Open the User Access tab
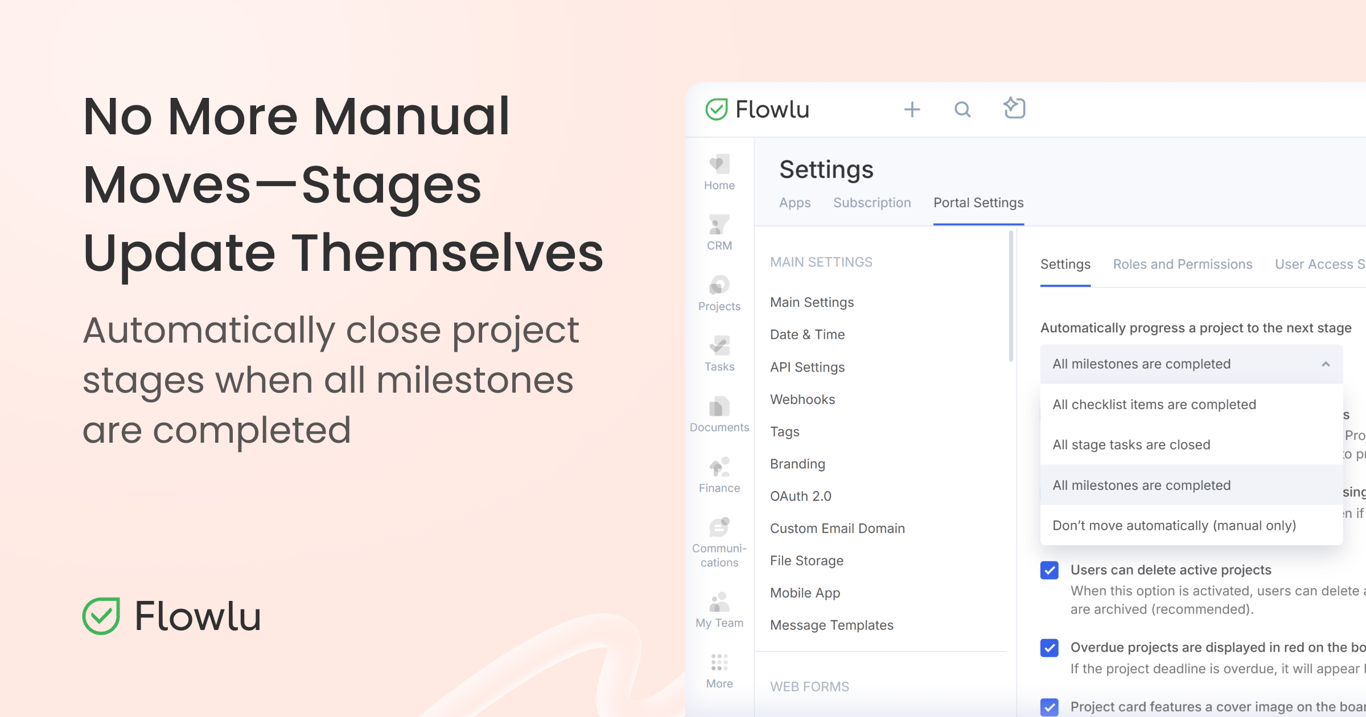Viewport: 1366px width, 717px height. click(1320, 264)
